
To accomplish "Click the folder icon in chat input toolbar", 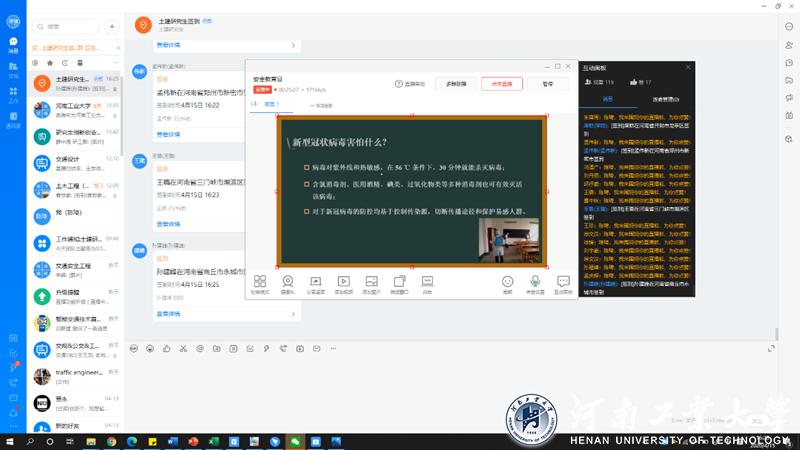I will tap(216, 348).
